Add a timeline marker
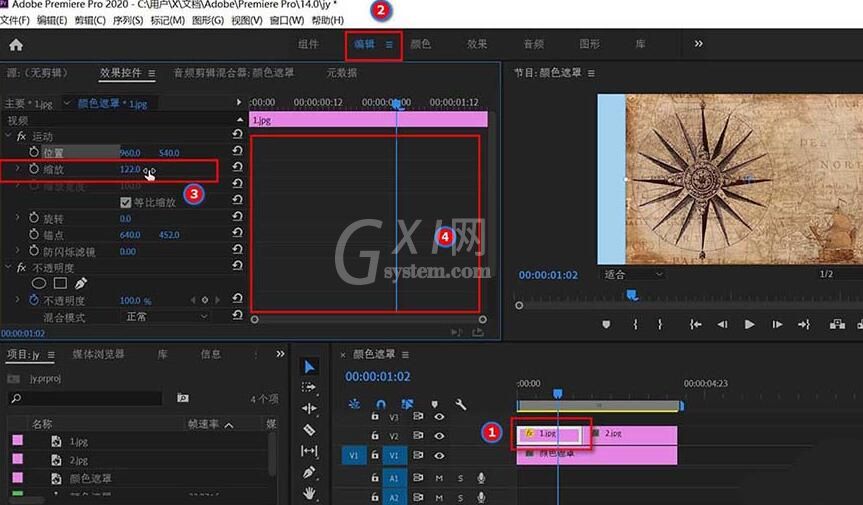 click(x=434, y=405)
